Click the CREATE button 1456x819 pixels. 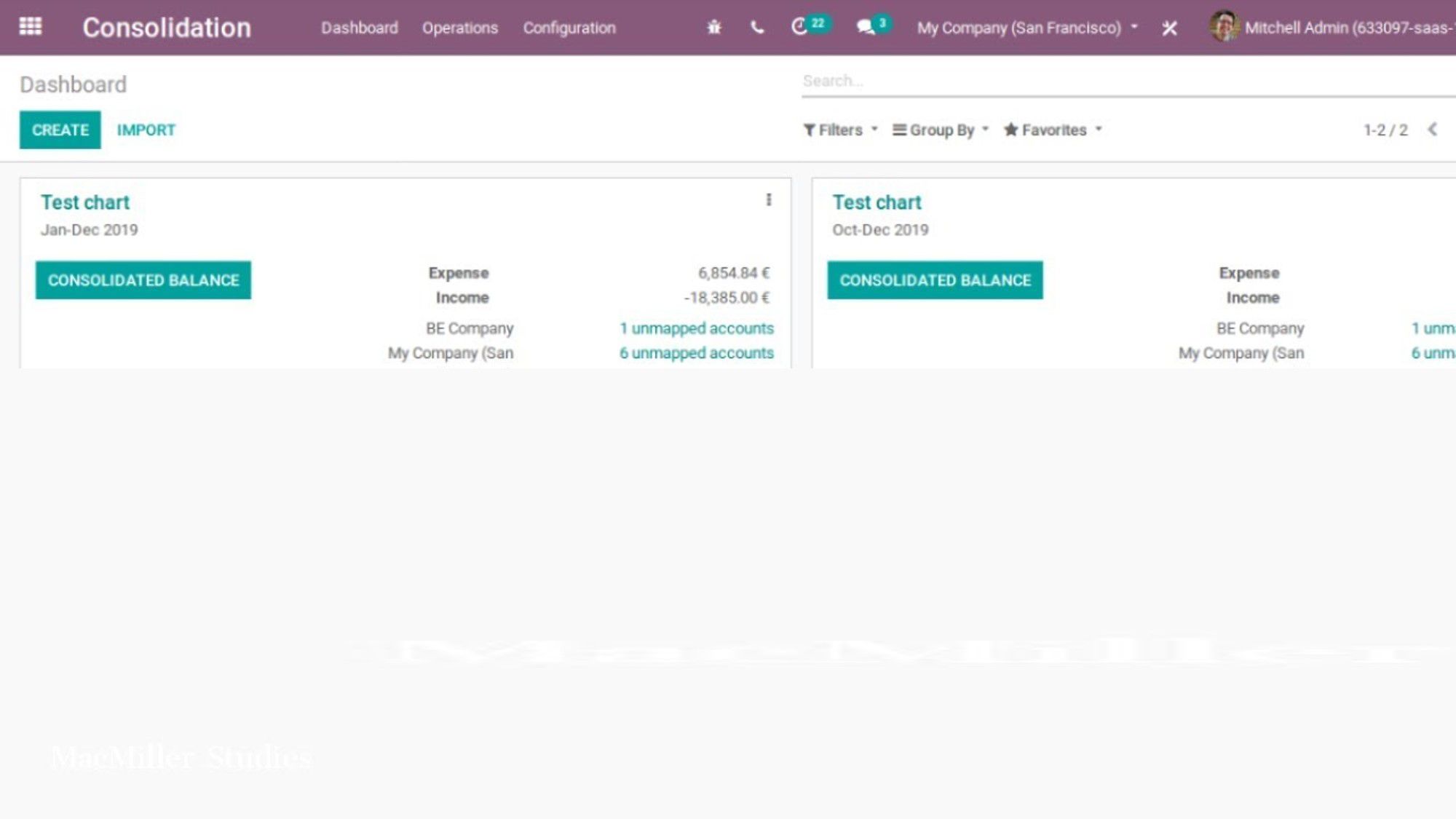point(60,130)
